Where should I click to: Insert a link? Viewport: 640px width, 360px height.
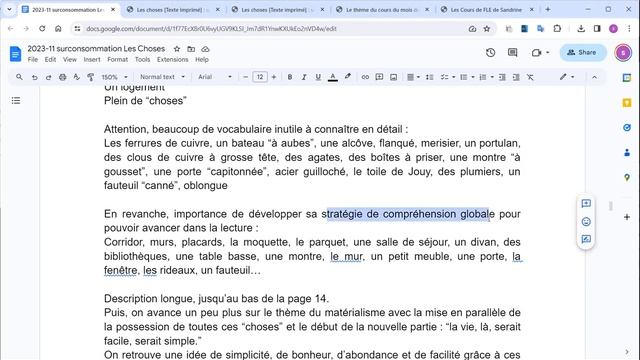(x=365, y=77)
